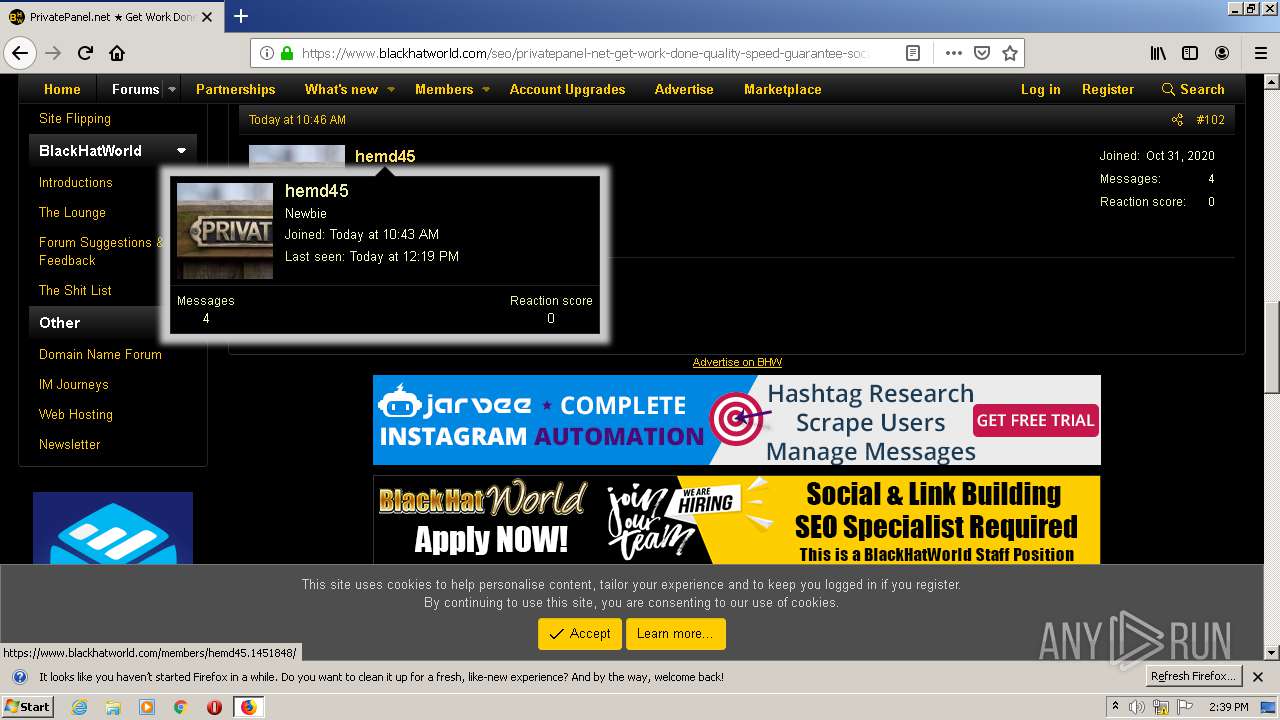Show hidden tray icons arrow
The height and width of the screenshot is (720, 1280).
(x=1115, y=707)
